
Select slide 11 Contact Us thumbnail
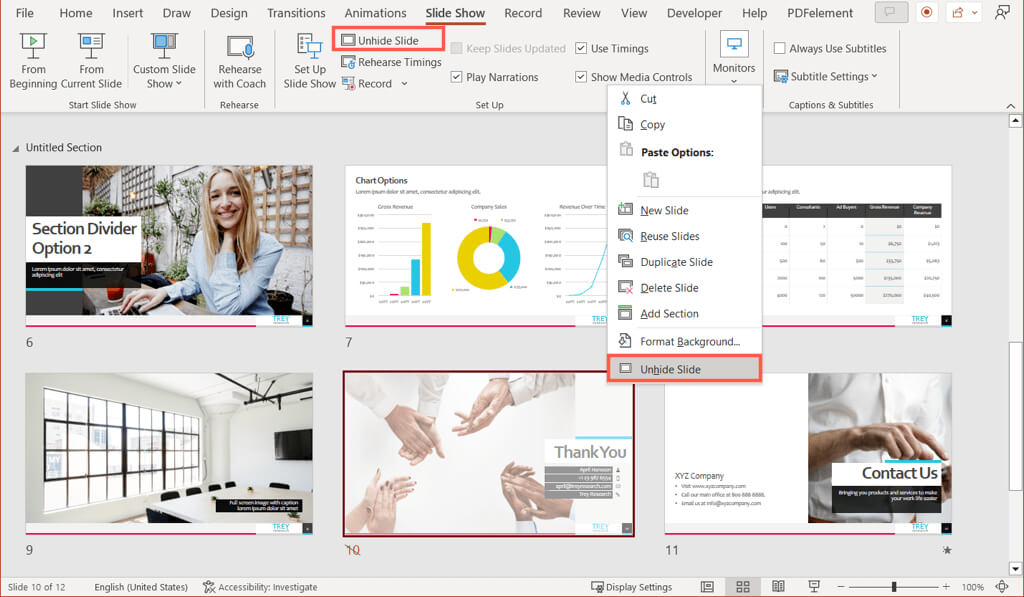(808, 453)
